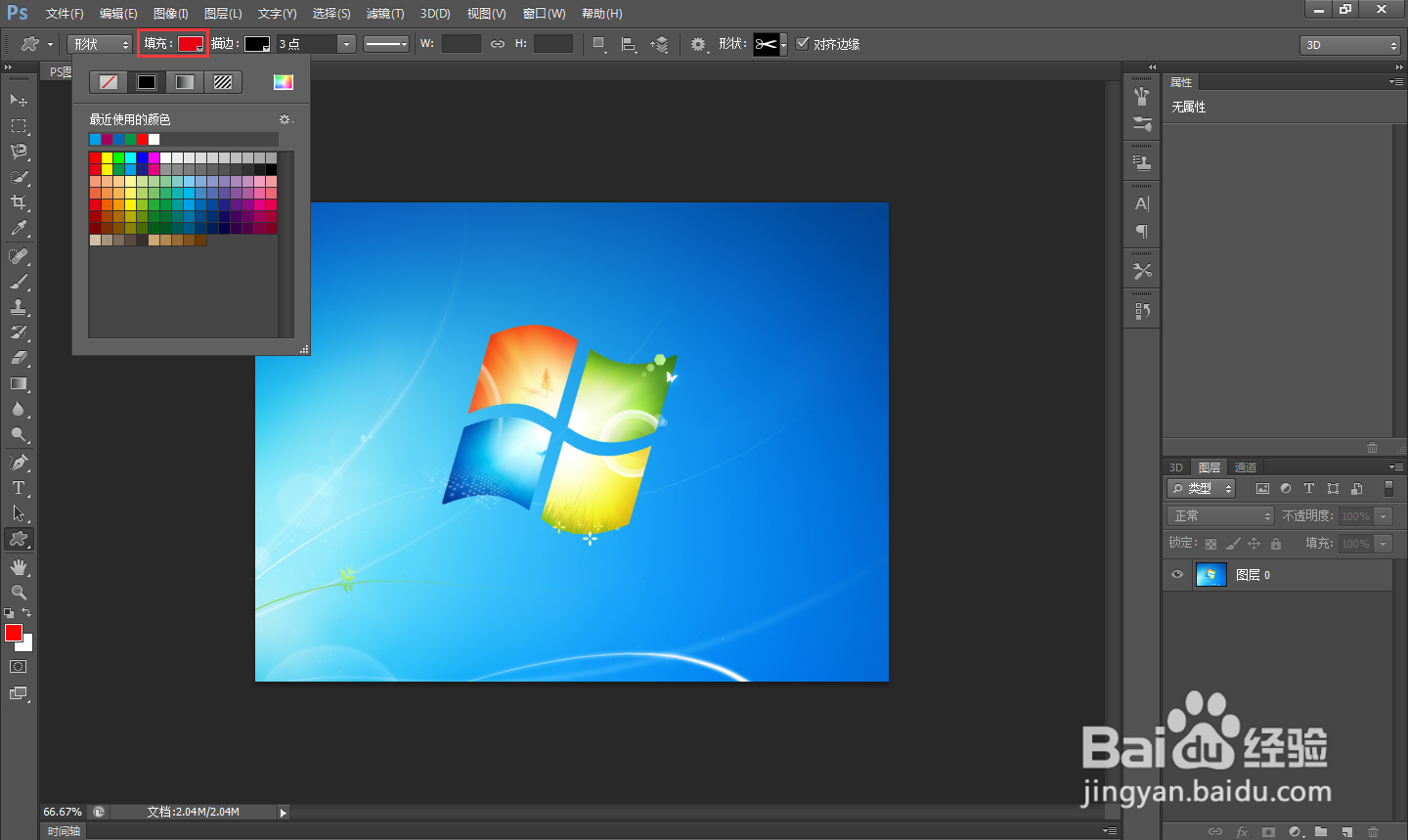
Task: Toggle lock position icon
Action: pos(1254,544)
